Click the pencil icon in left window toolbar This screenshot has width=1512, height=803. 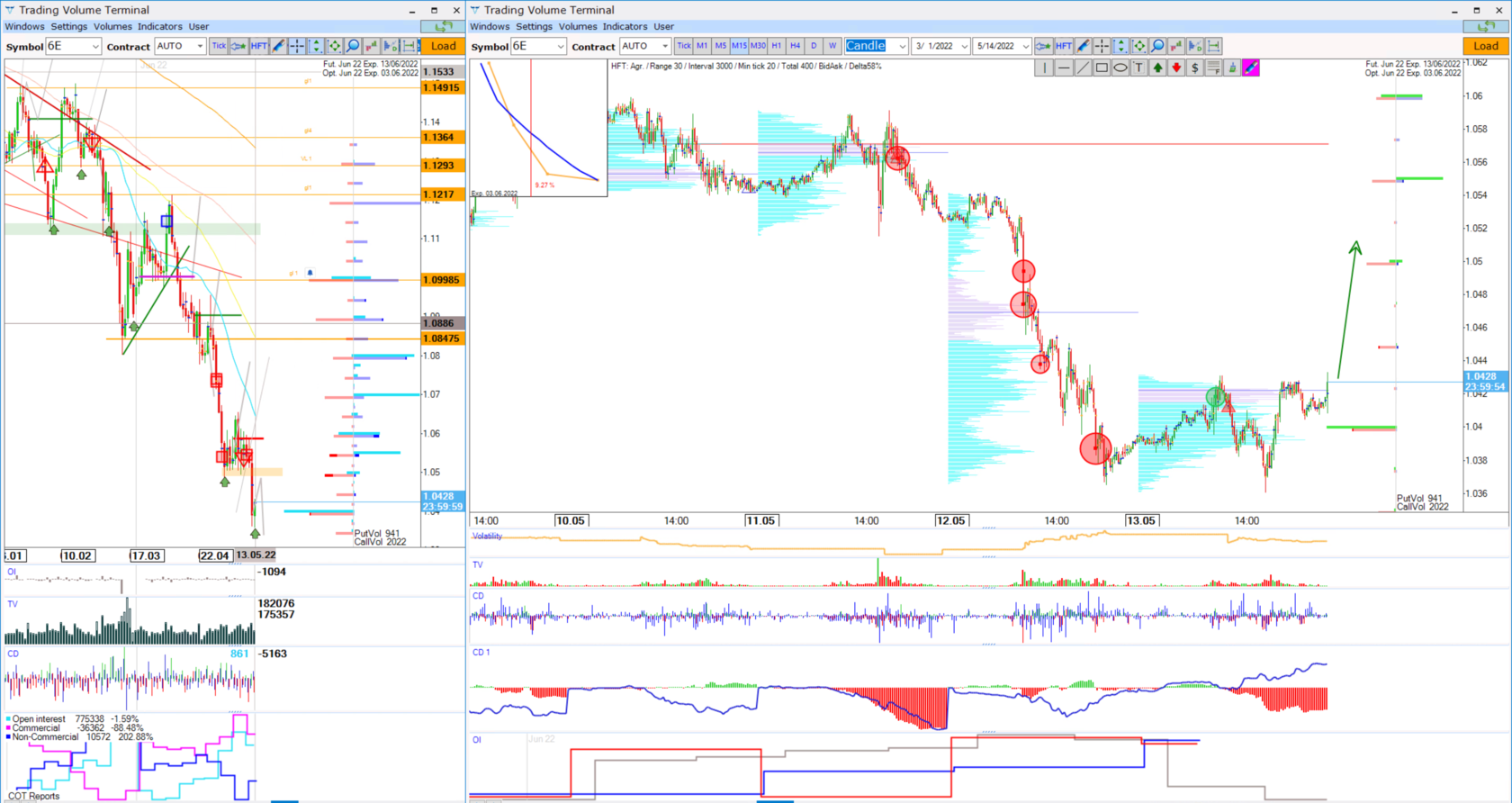(x=278, y=46)
